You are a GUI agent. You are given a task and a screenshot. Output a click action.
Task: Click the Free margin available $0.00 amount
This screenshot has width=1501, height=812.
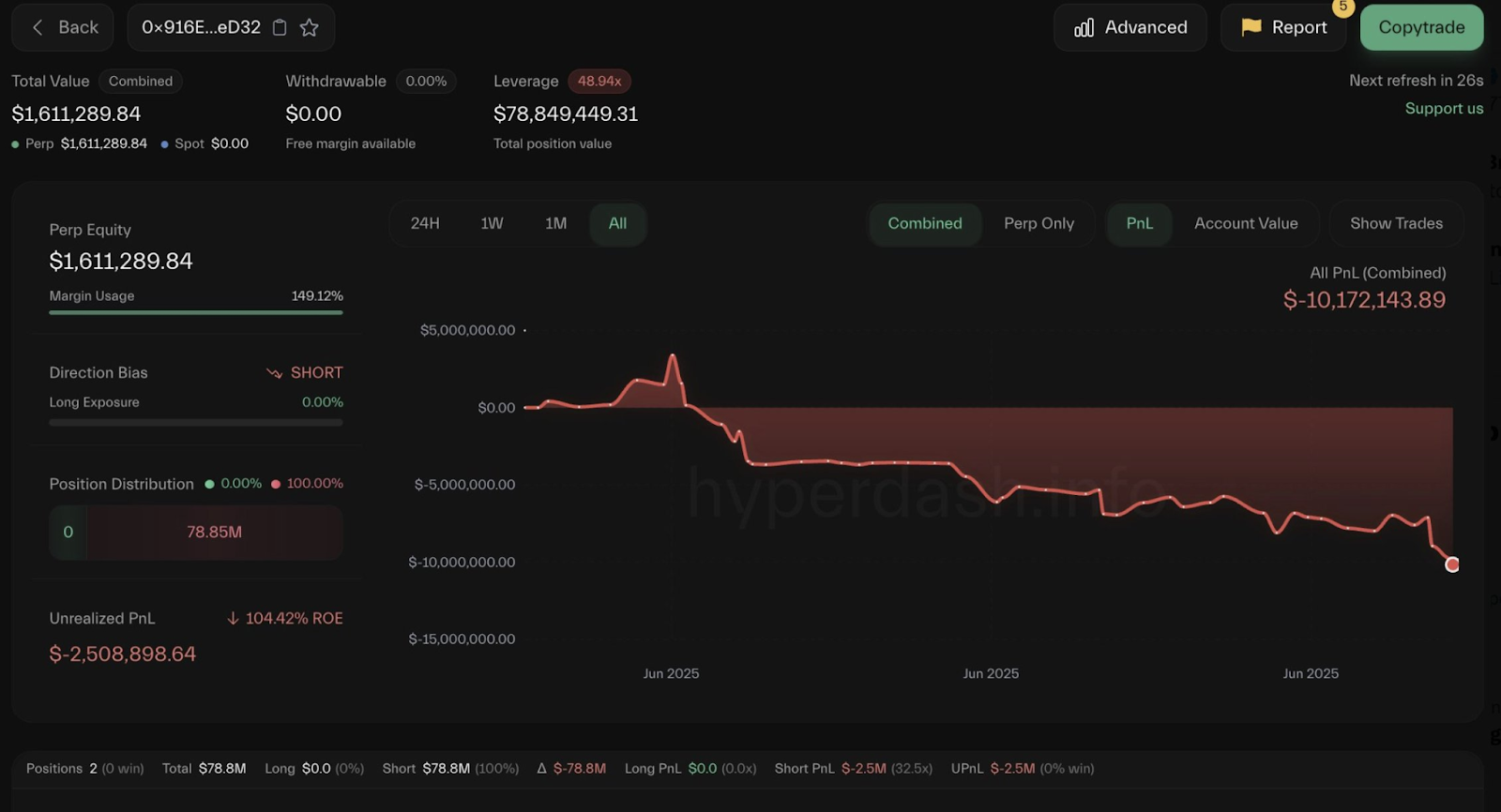[313, 113]
